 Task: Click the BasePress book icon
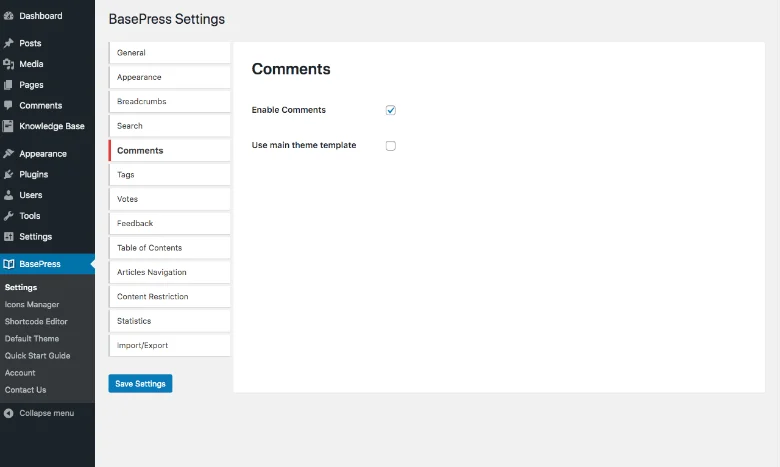[x=8, y=264]
